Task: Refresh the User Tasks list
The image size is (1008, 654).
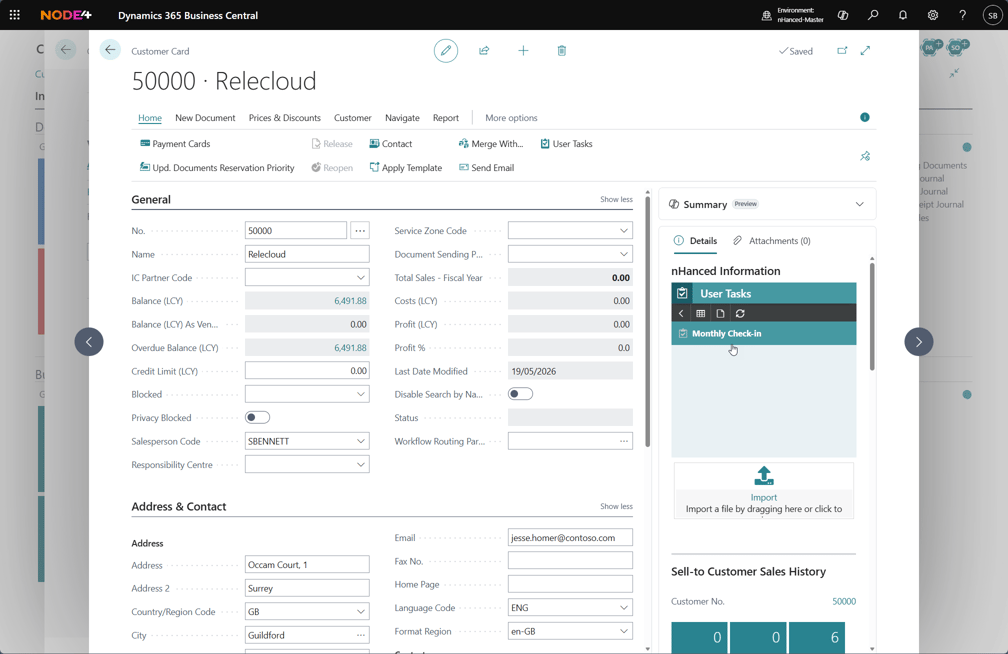Action: point(740,313)
